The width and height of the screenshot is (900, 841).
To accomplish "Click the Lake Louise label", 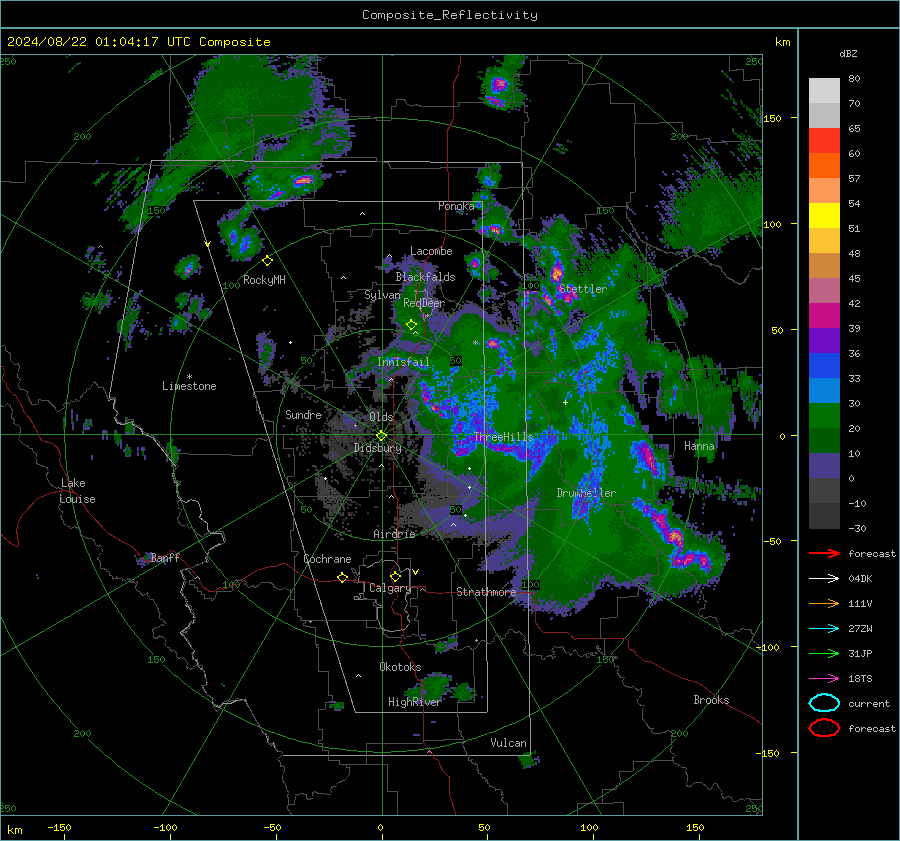I will pos(78,491).
